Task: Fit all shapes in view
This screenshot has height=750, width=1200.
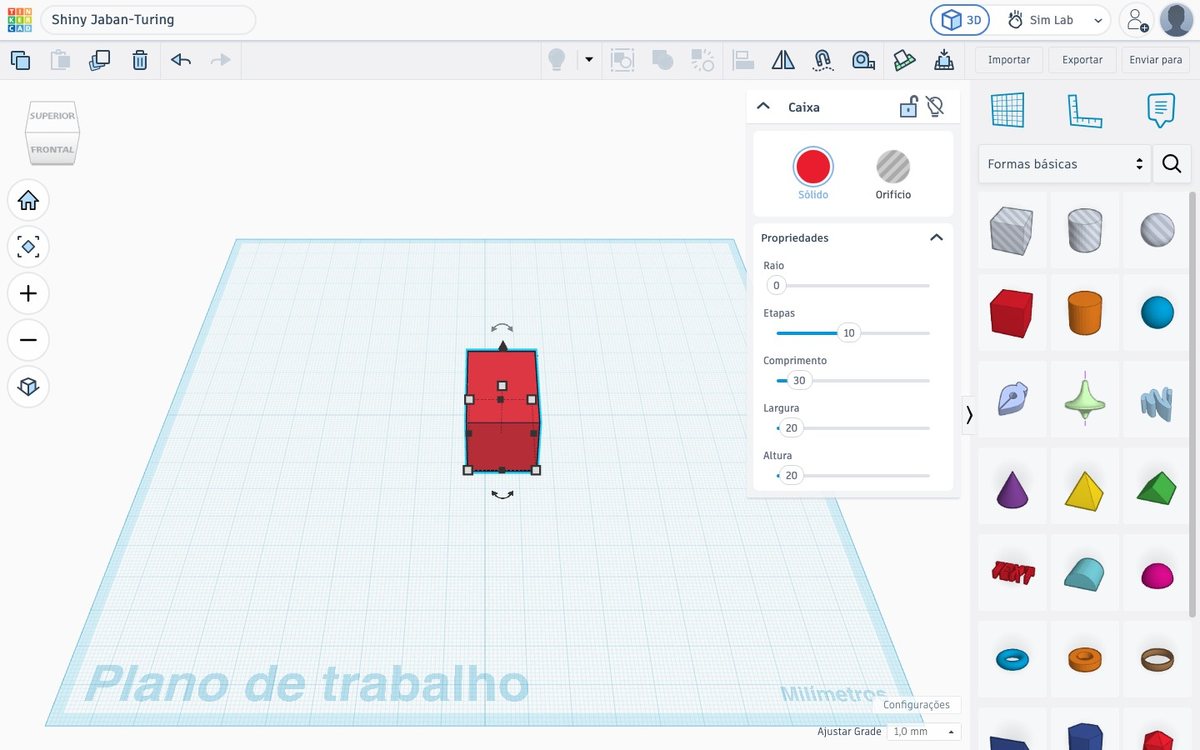Action: pos(28,246)
